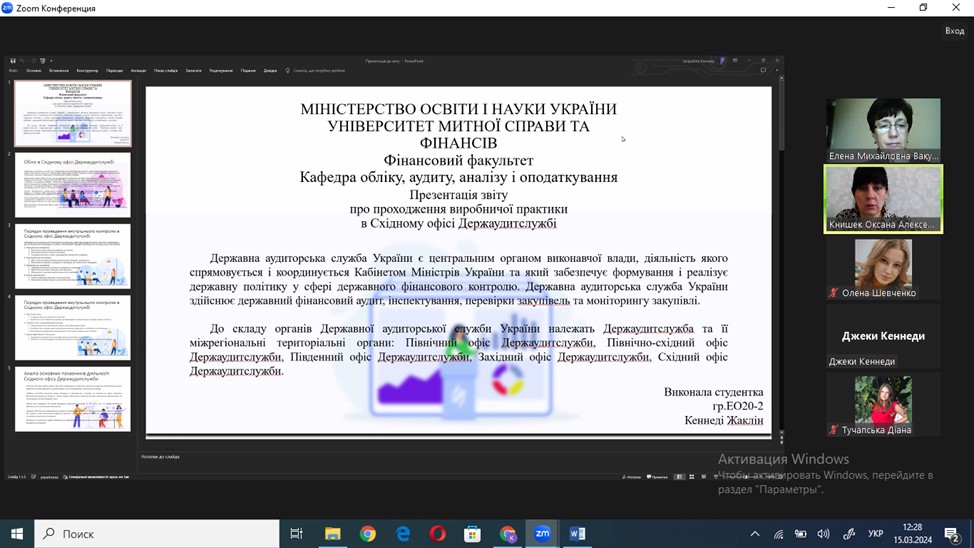This screenshot has height=548, width=974.
Task: Click the slide title text МІНІСТЕРСТВО ОСВІТИ І НАУКИ УКРАЇНИ
Action: click(x=458, y=109)
